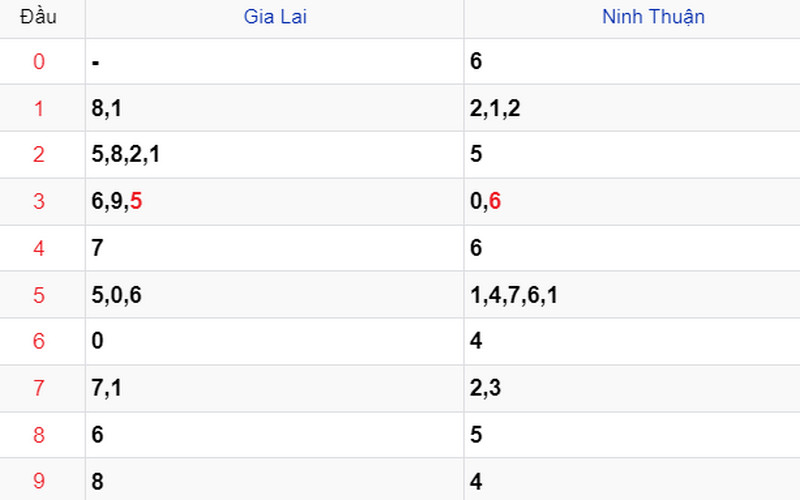Select row head number 3
This screenshot has height=500, width=800.
39,202
